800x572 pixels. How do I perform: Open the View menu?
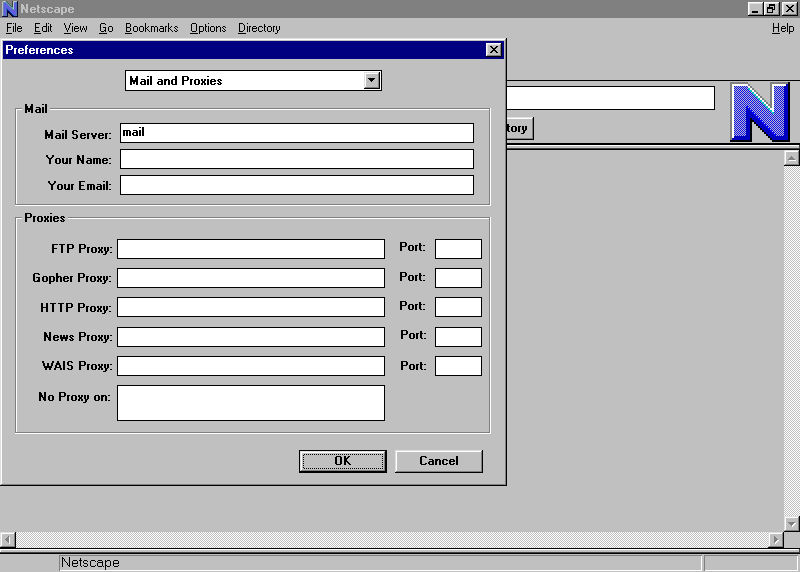click(75, 28)
